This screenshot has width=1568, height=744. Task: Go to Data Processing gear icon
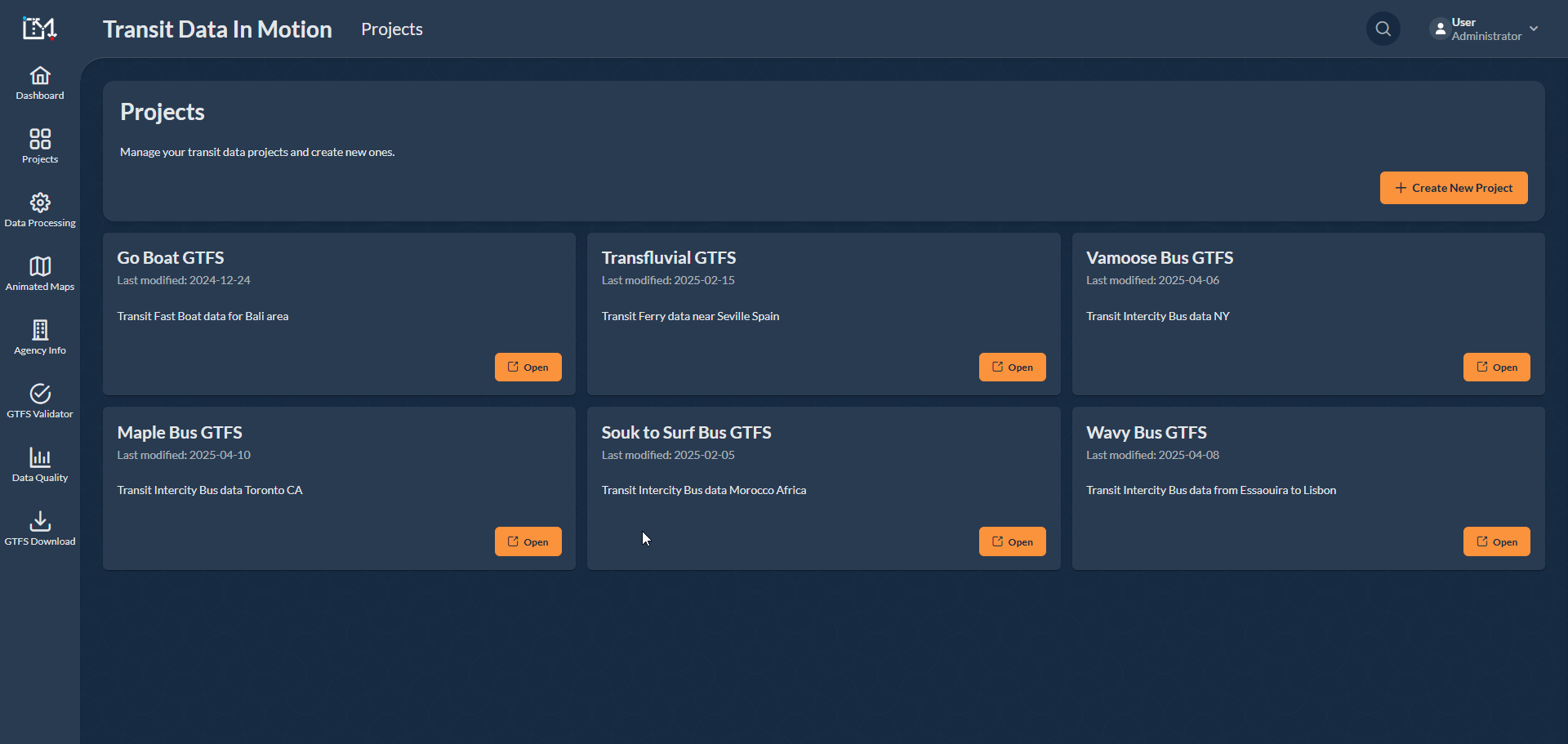(40, 210)
